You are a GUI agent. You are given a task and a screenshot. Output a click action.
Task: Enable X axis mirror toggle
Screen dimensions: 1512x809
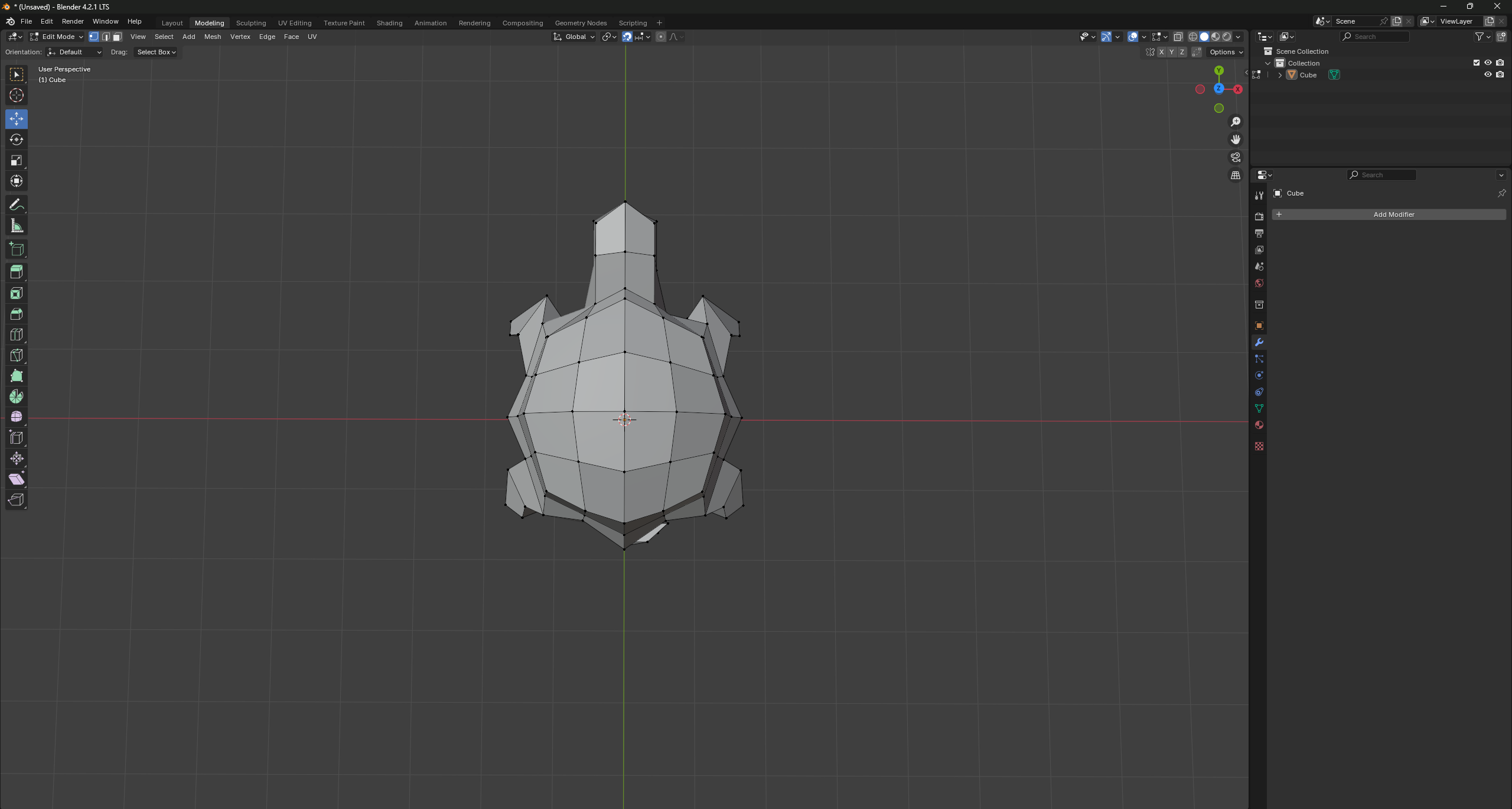click(1162, 52)
